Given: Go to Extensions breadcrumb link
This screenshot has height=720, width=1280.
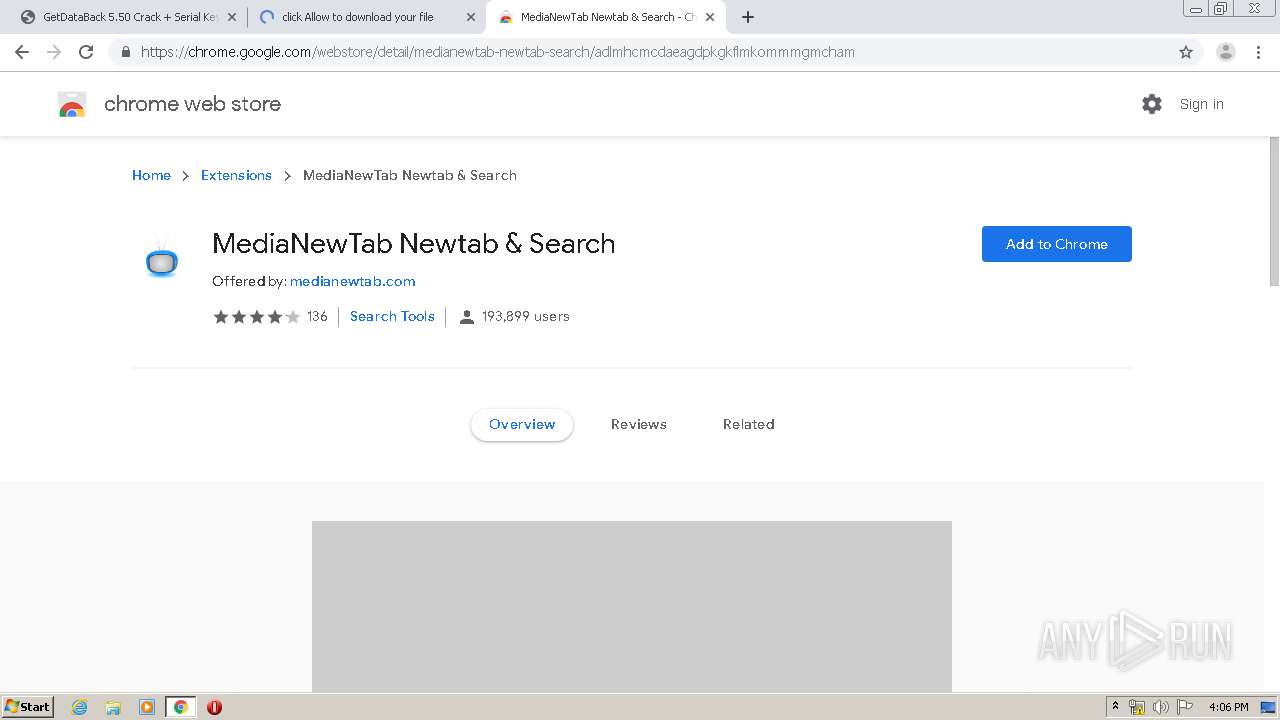Looking at the screenshot, I should pos(236,175).
